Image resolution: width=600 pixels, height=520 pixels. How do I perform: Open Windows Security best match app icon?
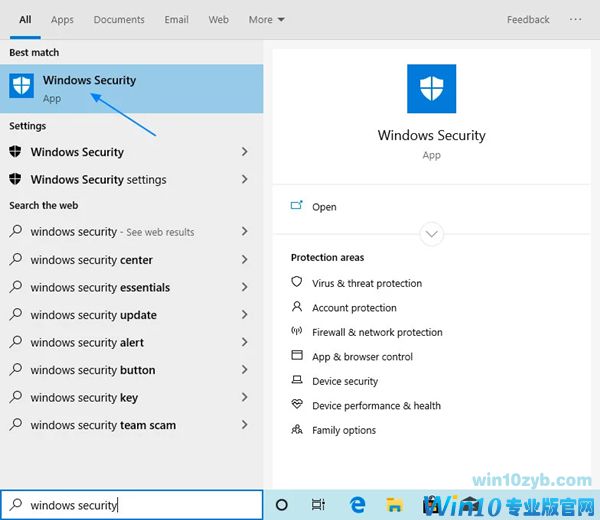click(x=21, y=86)
